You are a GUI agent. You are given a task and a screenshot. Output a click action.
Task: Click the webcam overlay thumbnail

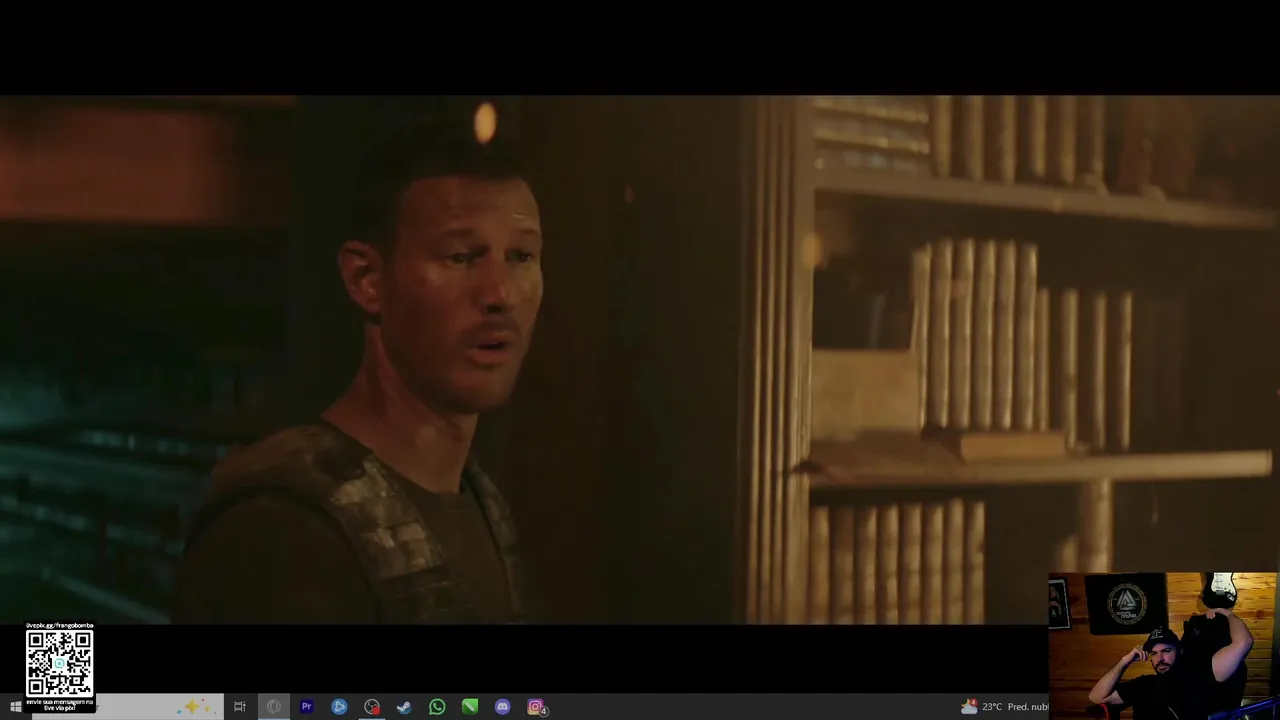pyautogui.click(x=1163, y=646)
